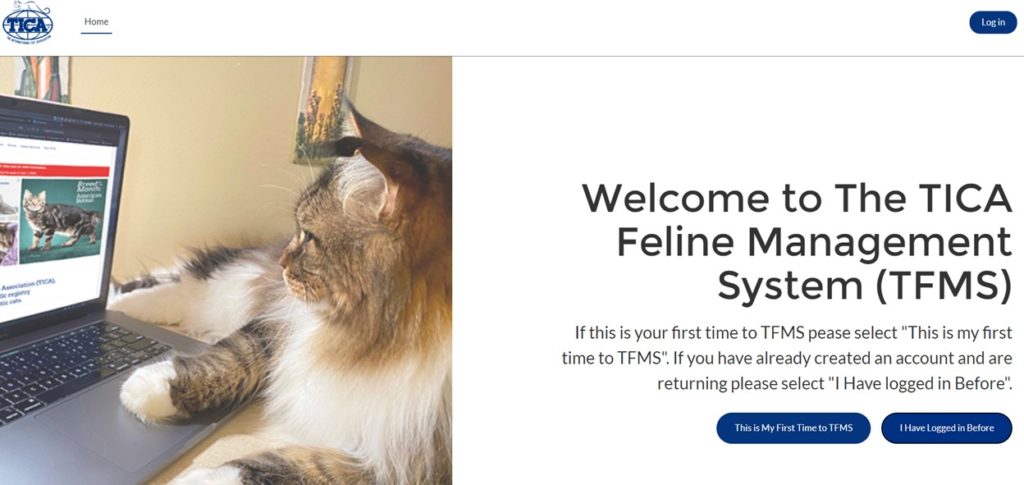Click the paragraph line starting If this is

tap(793, 332)
